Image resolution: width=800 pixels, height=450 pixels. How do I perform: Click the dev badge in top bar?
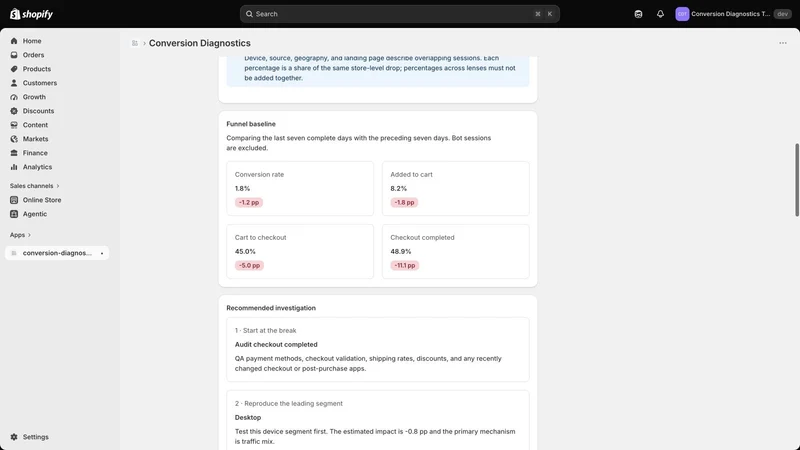(783, 14)
